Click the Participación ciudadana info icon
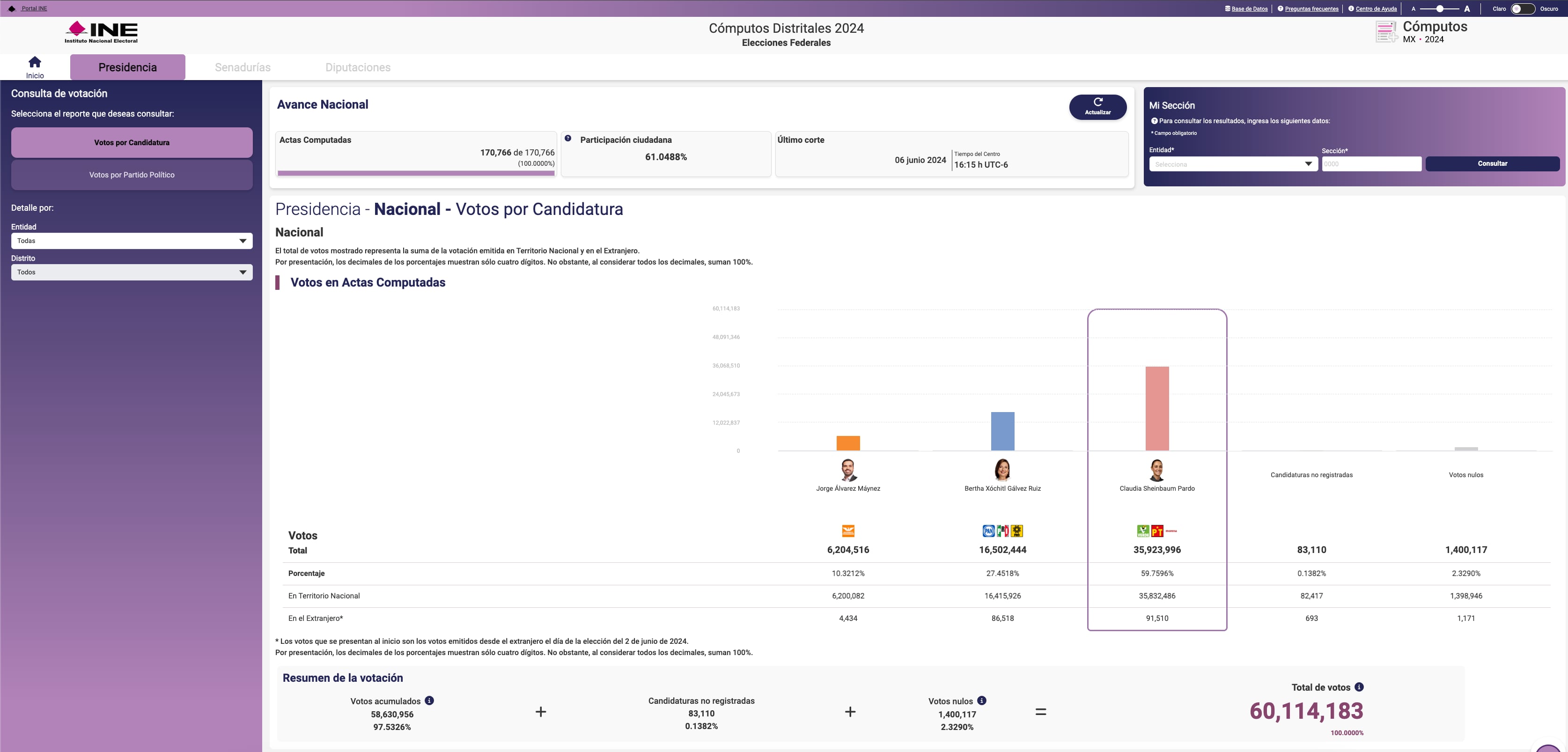1568x752 pixels. [568, 138]
